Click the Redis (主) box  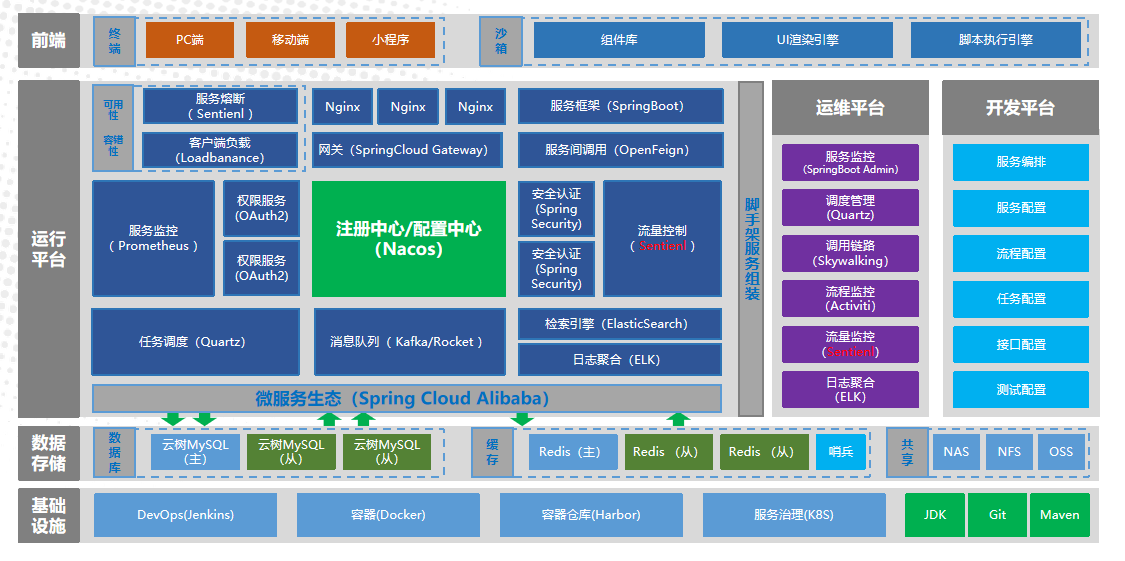(x=573, y=452)
